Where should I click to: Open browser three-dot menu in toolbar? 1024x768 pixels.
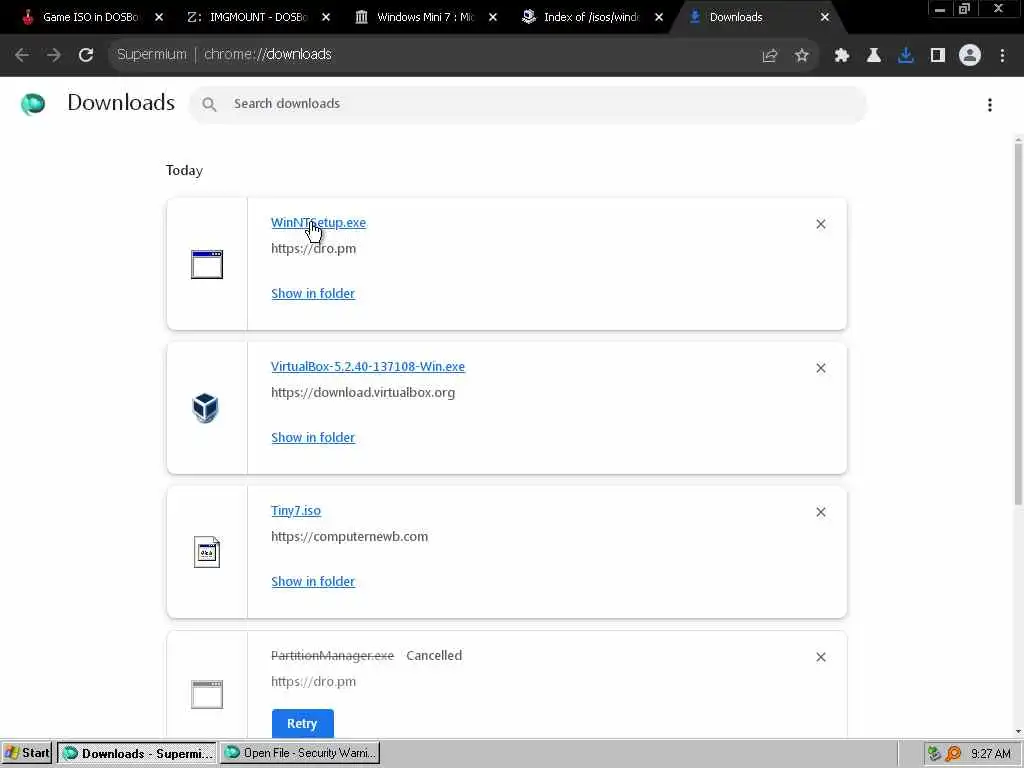(x=1002, y=56)
